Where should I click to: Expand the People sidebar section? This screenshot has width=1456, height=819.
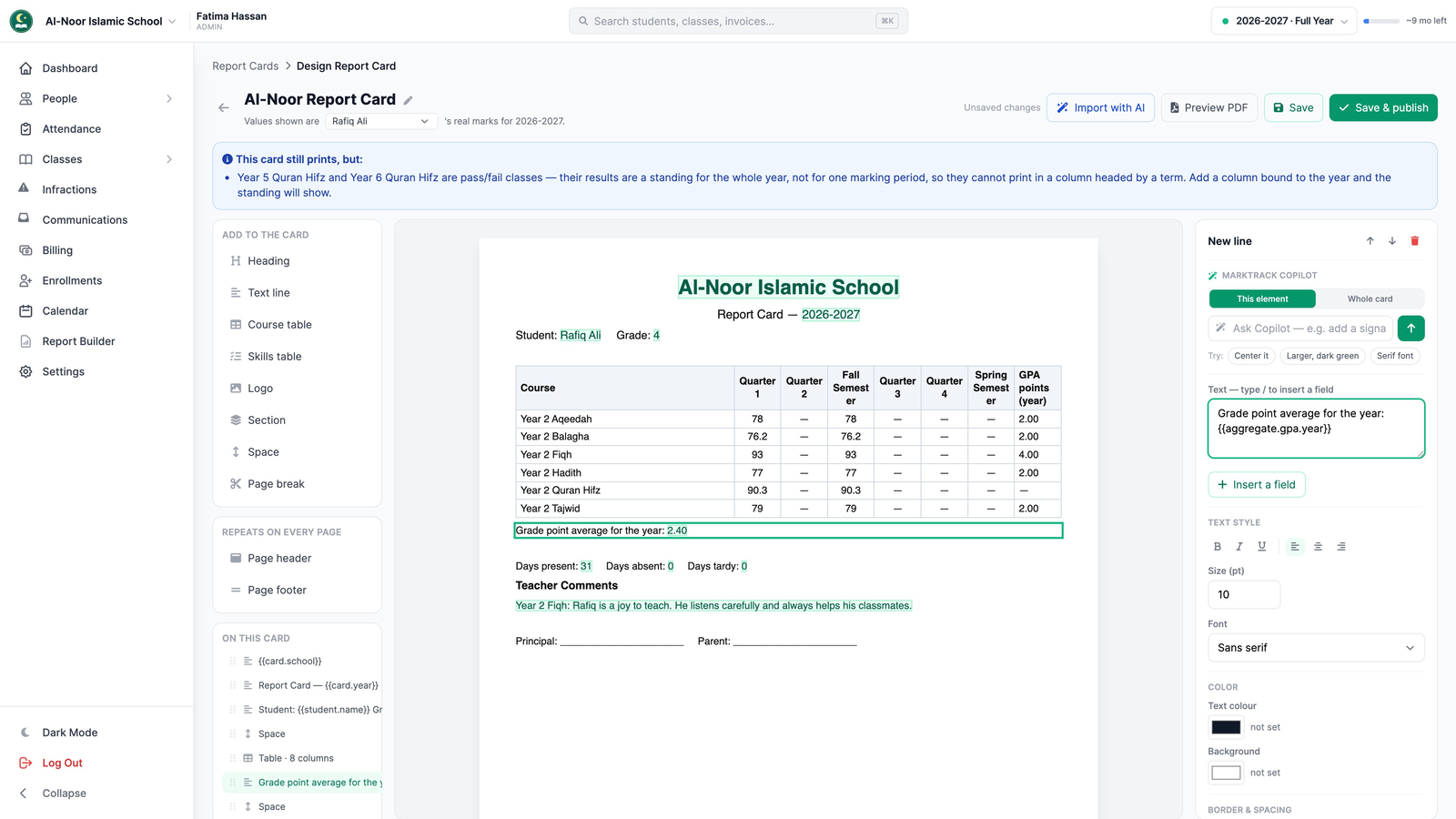pos(96,99)
